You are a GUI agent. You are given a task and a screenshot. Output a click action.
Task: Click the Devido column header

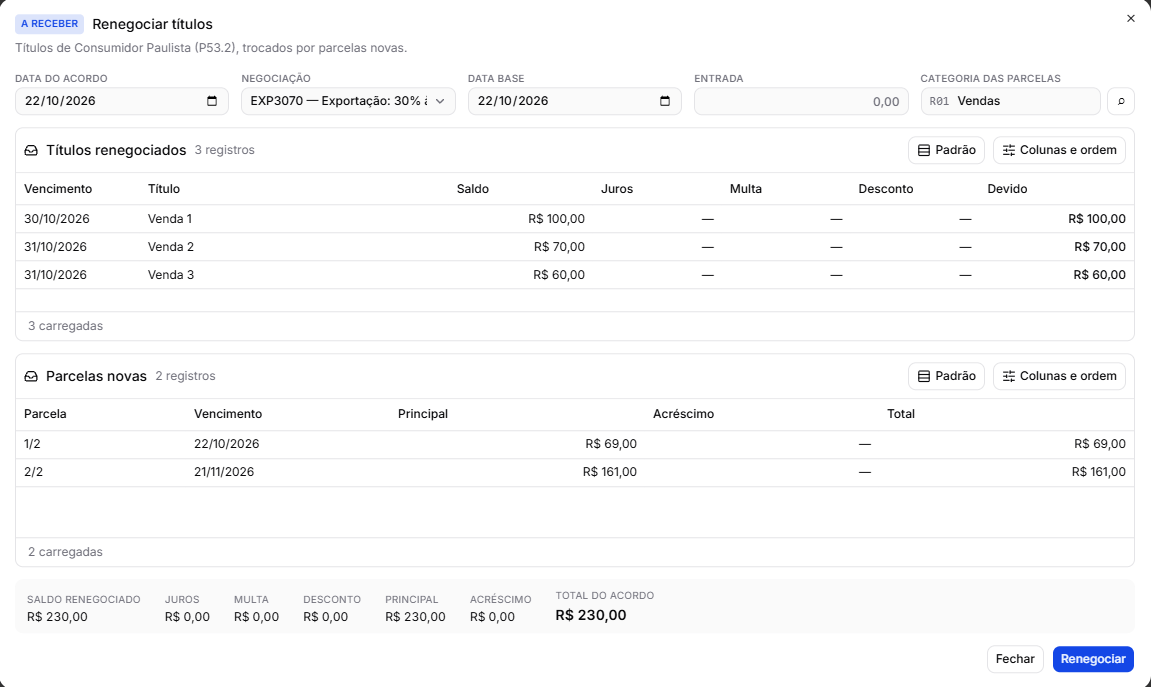[x=1007, y=189]
